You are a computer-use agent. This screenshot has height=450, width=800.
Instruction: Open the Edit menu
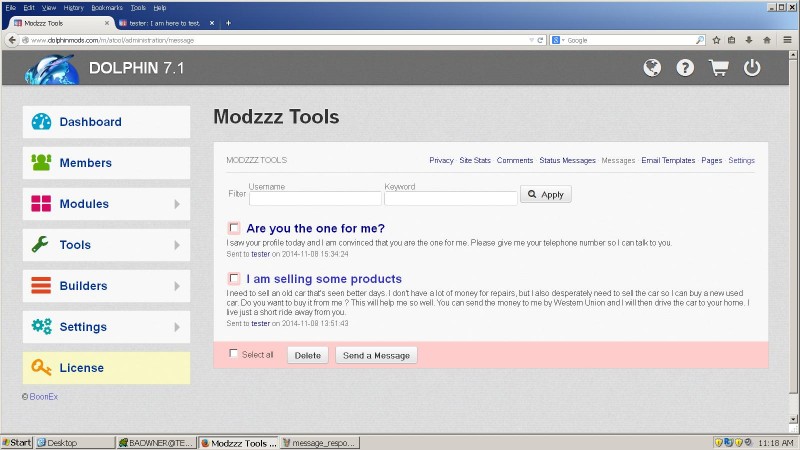point(29,8)
